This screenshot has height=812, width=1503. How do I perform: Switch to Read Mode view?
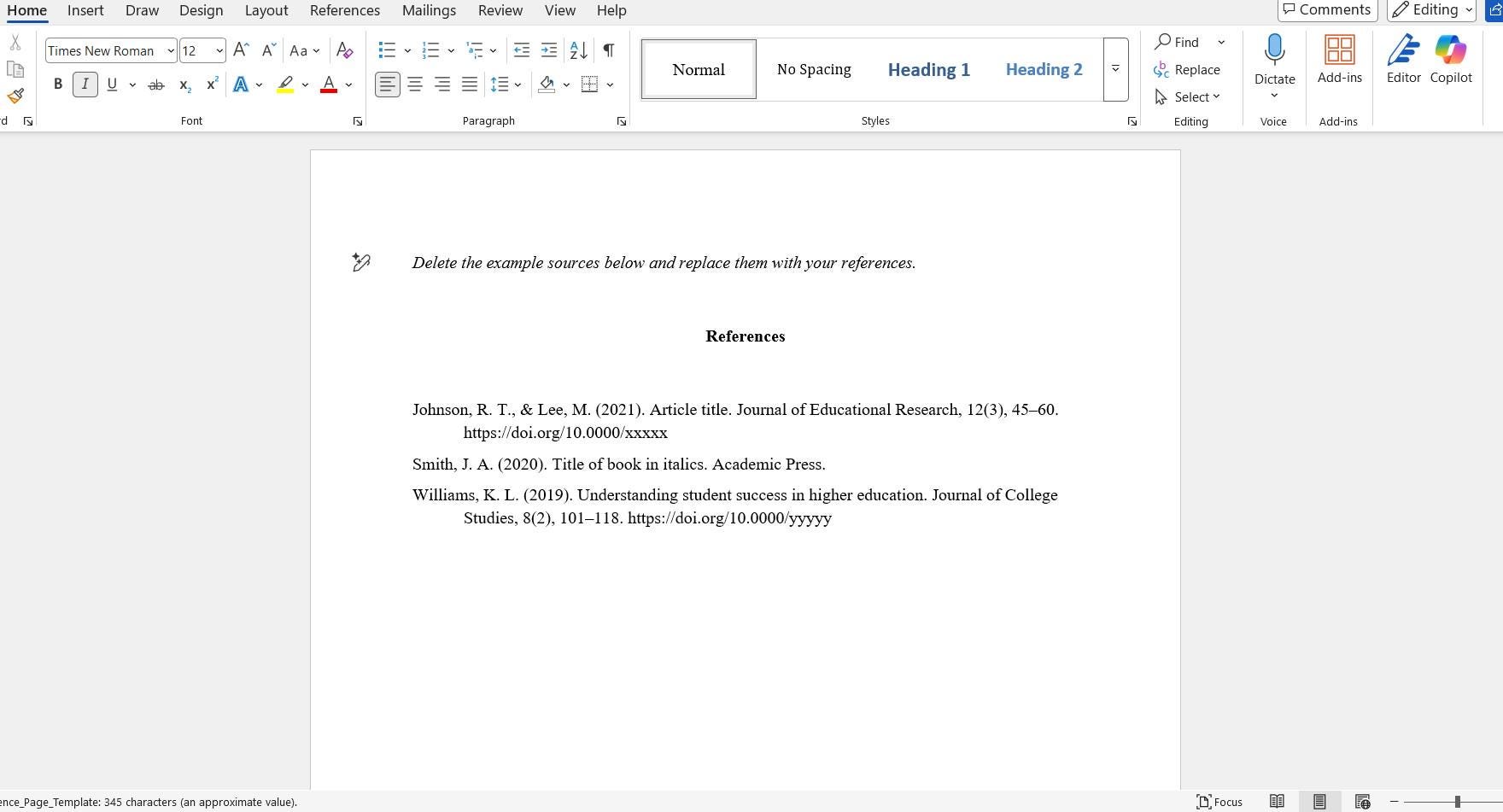(1277, 802)
